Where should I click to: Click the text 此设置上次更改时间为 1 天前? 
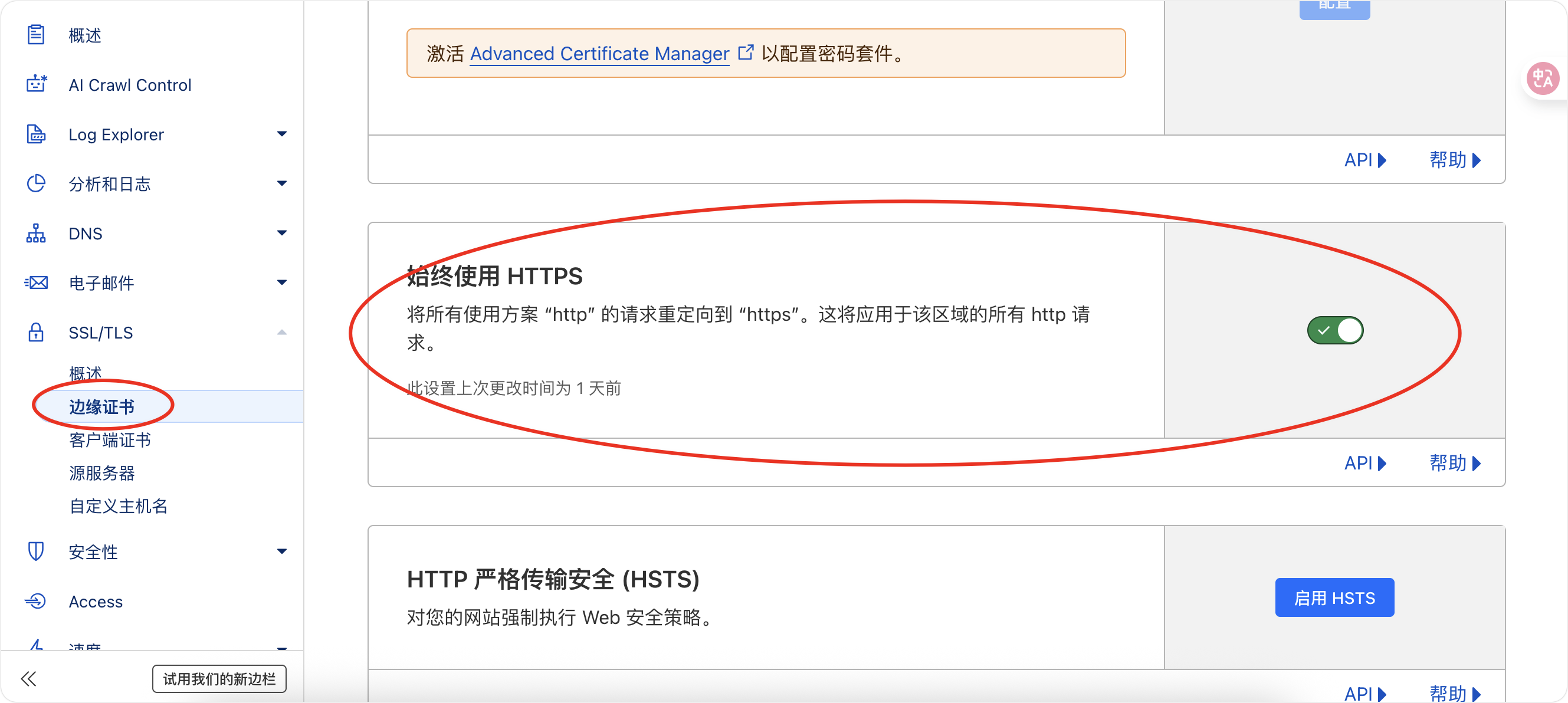coord(514,387)
